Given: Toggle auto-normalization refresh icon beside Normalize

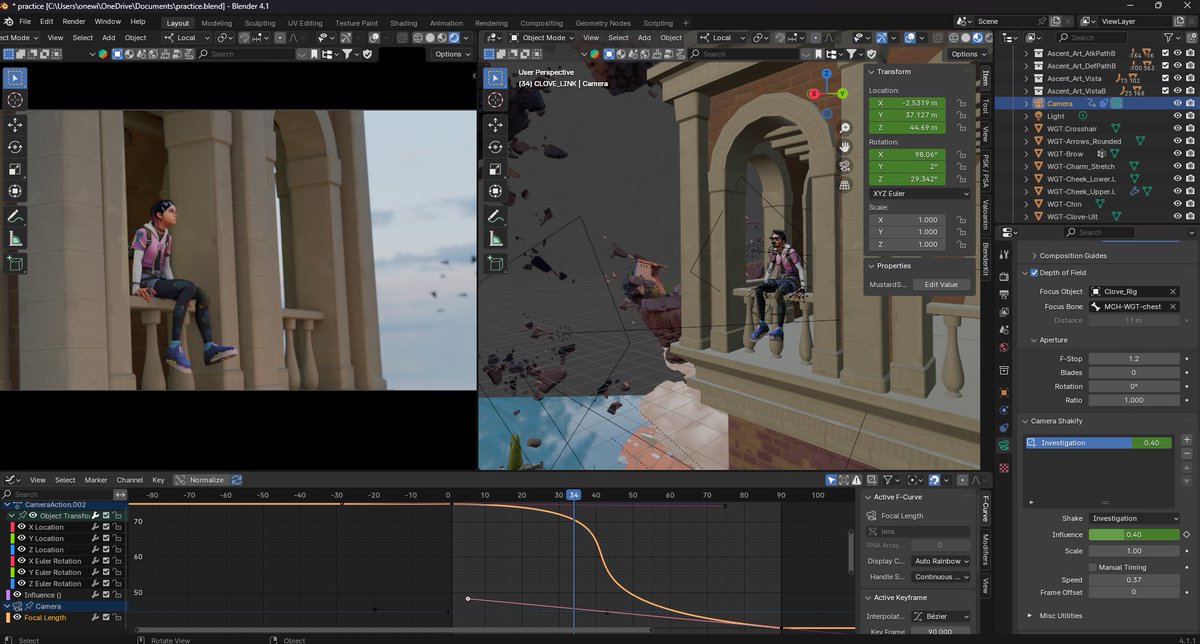Looking at the screenshot, I should 236,480.
